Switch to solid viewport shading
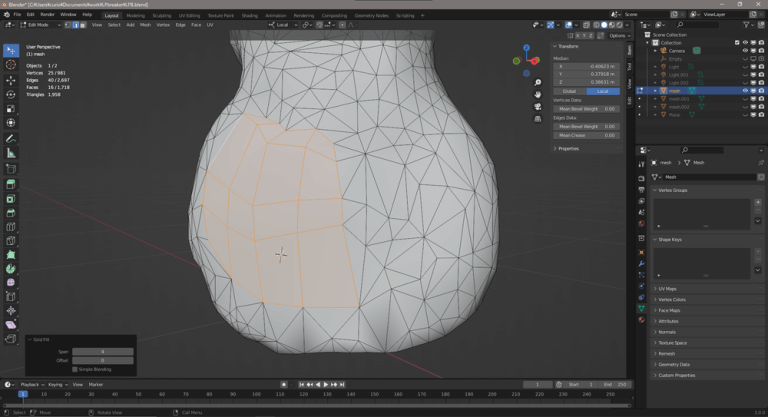 tap(604, 25)
